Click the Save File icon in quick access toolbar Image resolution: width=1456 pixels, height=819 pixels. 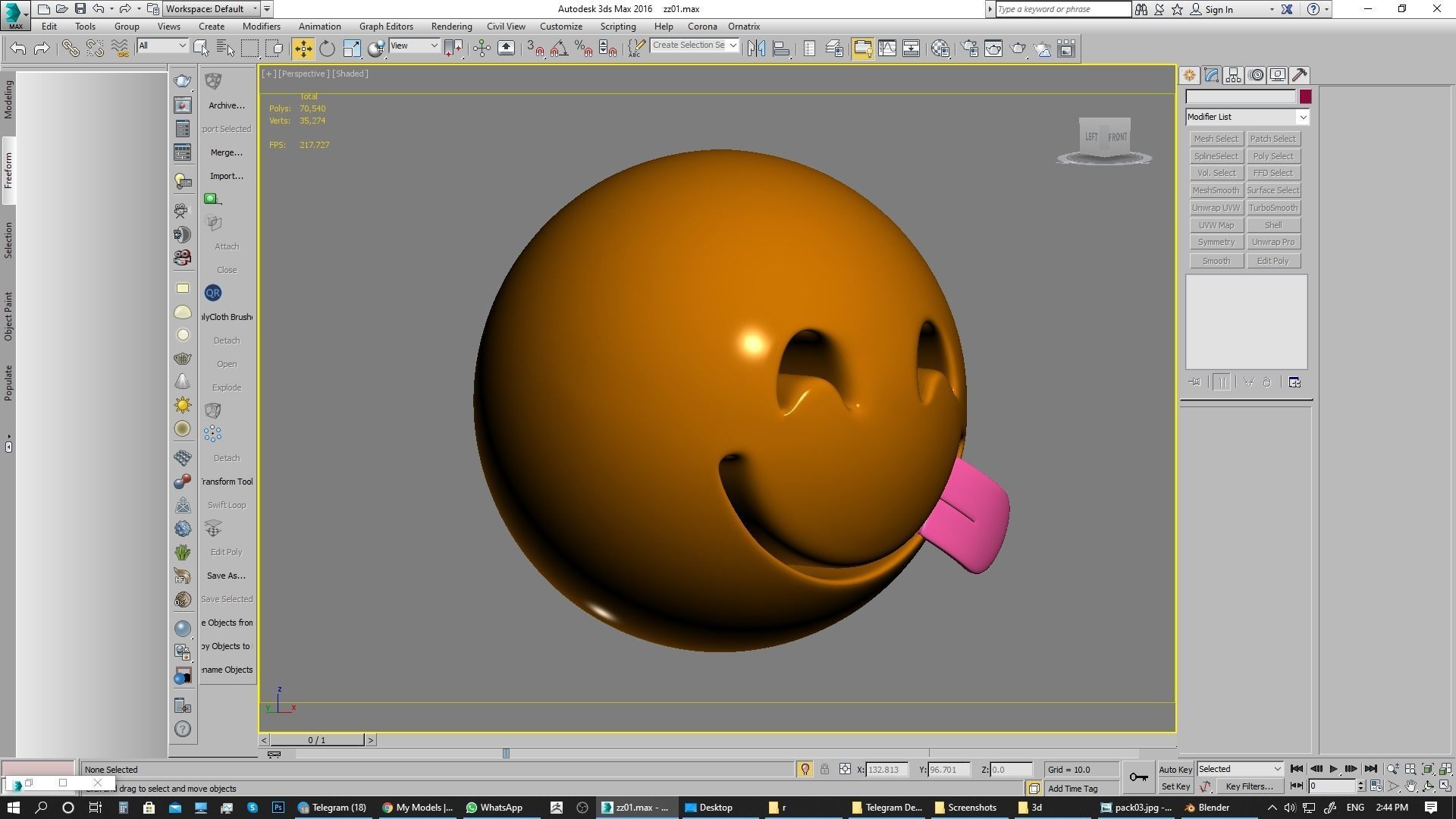pyautogui.click(x=80, y=9)
